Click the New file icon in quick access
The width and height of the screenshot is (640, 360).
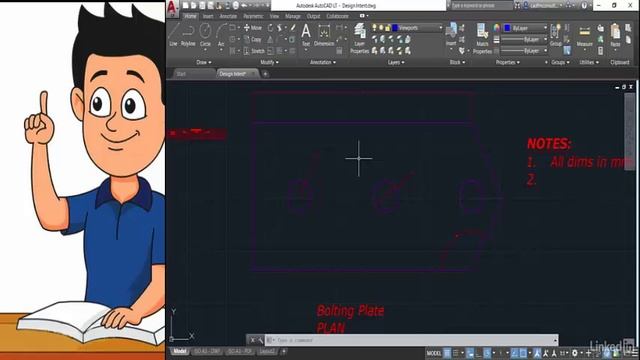186,5
